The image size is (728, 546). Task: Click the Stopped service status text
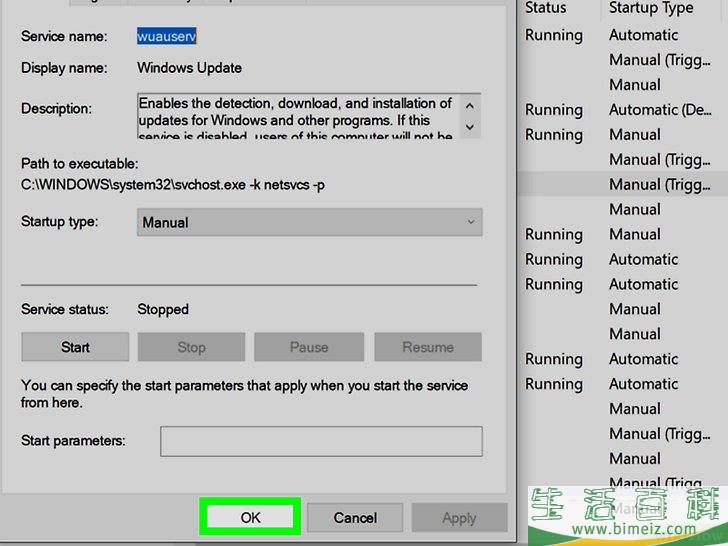click(x=163, y=309)
